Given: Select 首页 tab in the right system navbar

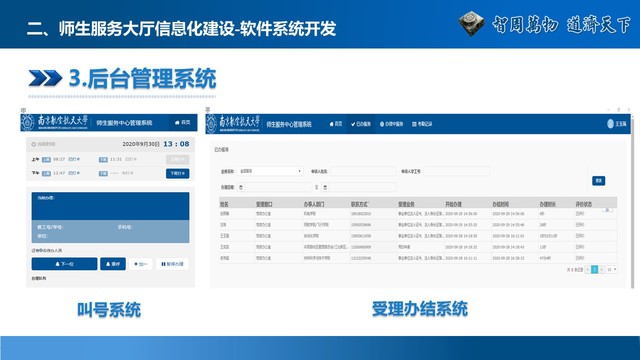Looking at the screenshot, I should [x=336, y=124].
